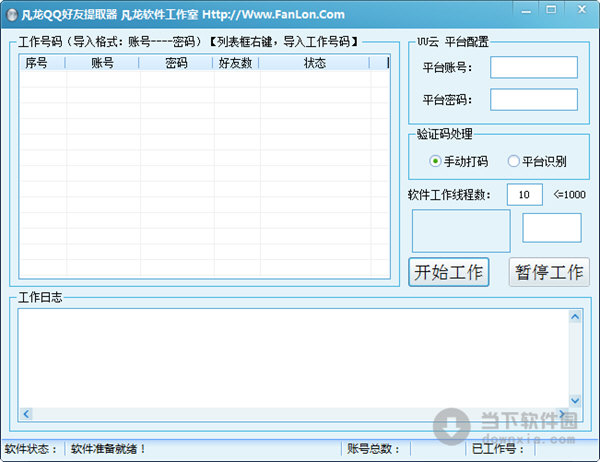Sort by the 账号 column header
600x462 pixels.
pos(102,63)
